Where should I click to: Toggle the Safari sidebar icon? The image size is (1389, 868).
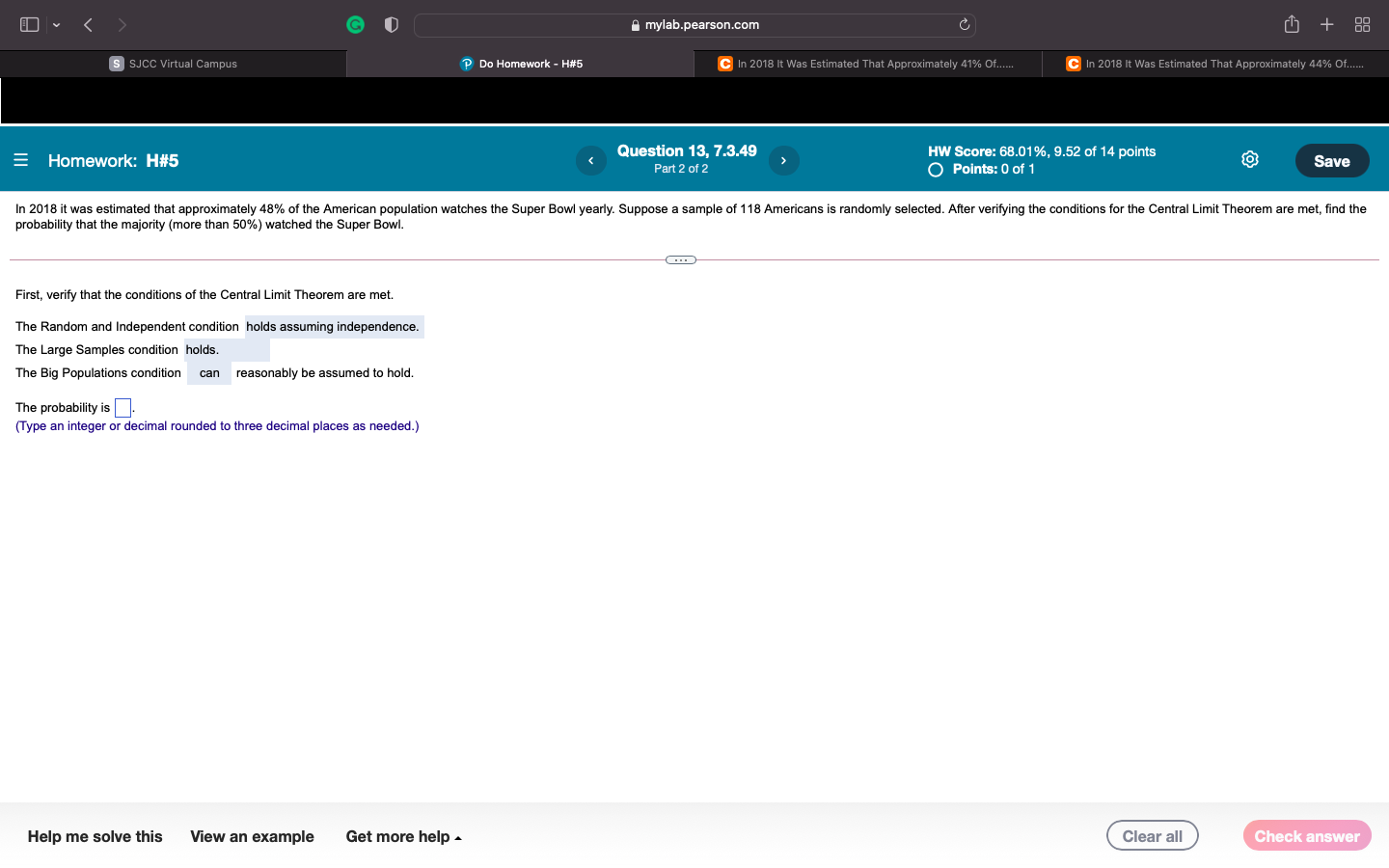tap(30, 25)
